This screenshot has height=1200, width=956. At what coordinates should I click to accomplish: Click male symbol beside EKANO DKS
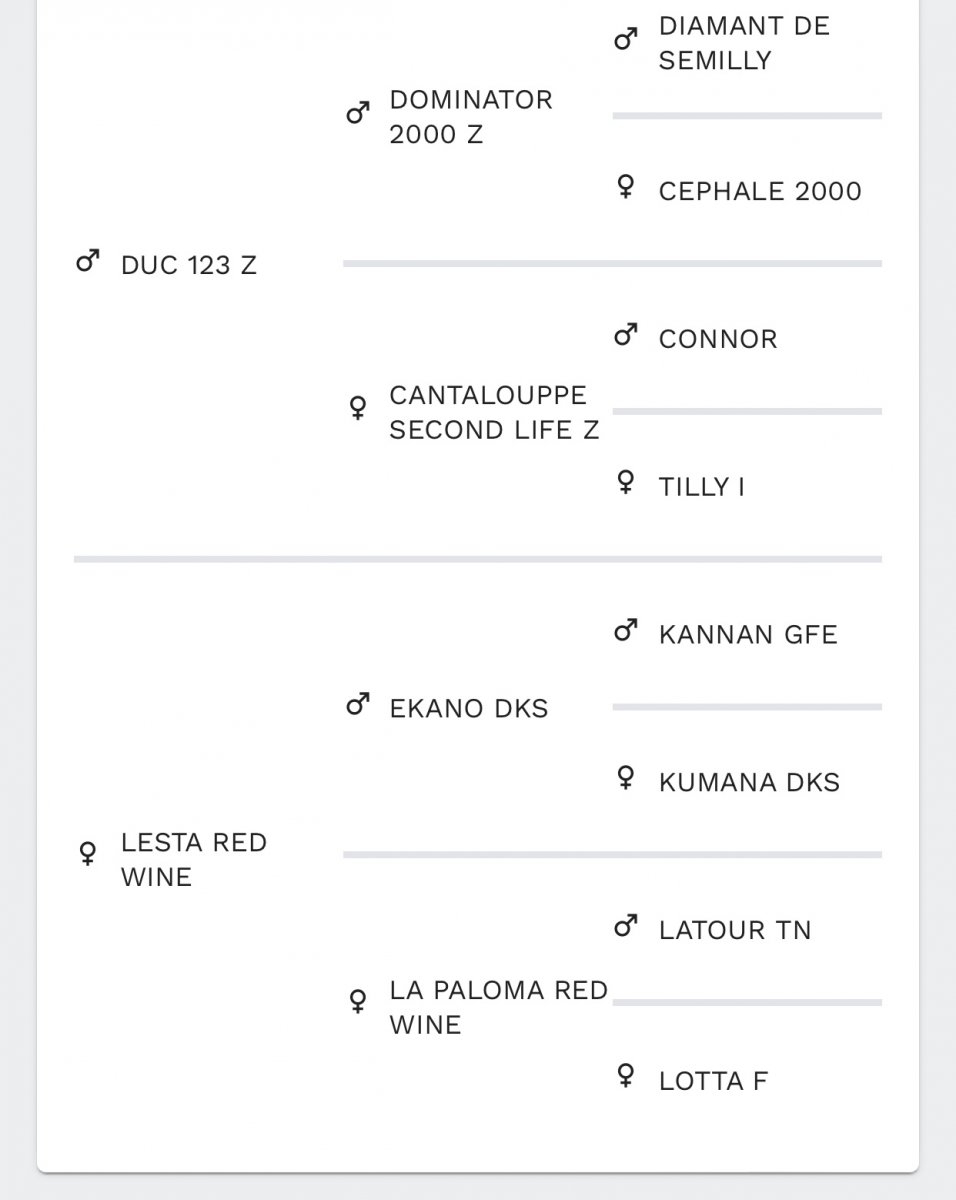pyautogui.click(x=358, y=705)
